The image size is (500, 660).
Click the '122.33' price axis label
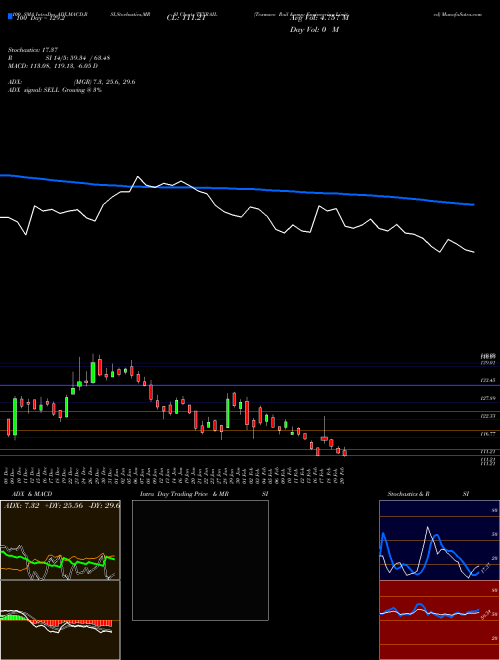[488, 416]
